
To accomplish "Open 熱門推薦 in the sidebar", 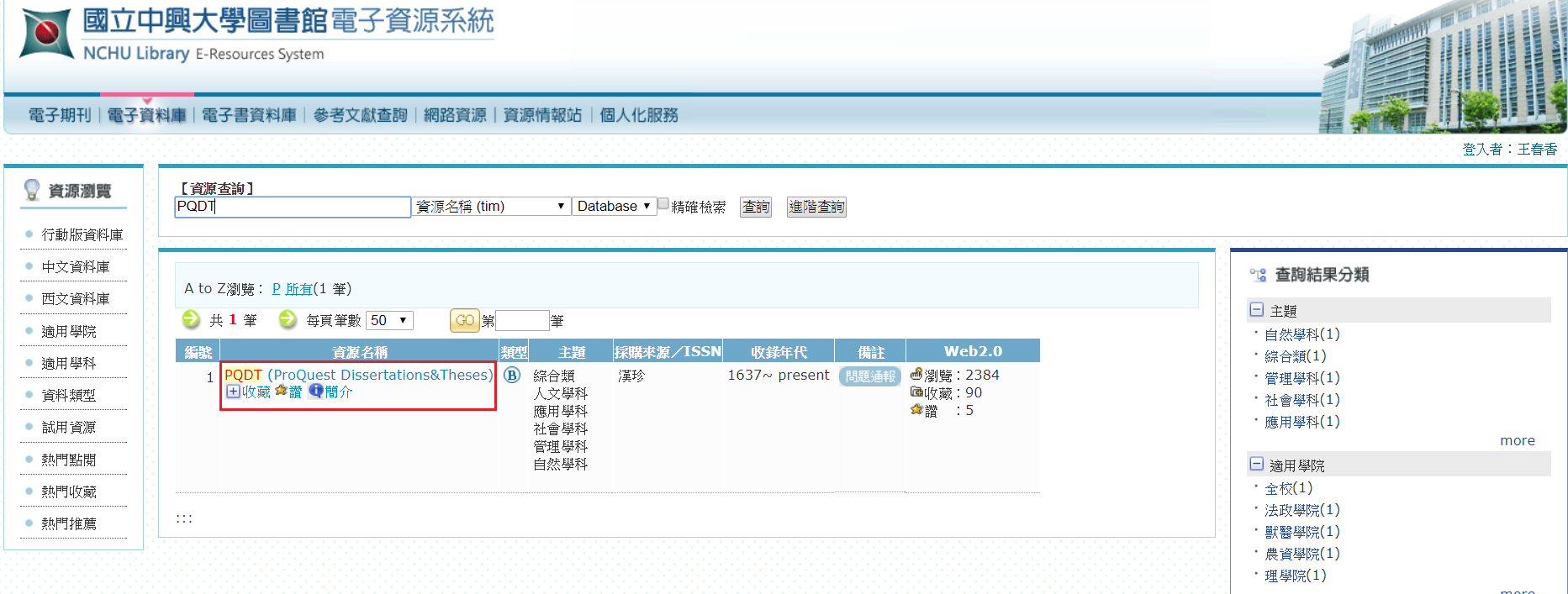I will click(x=69, y=523).
